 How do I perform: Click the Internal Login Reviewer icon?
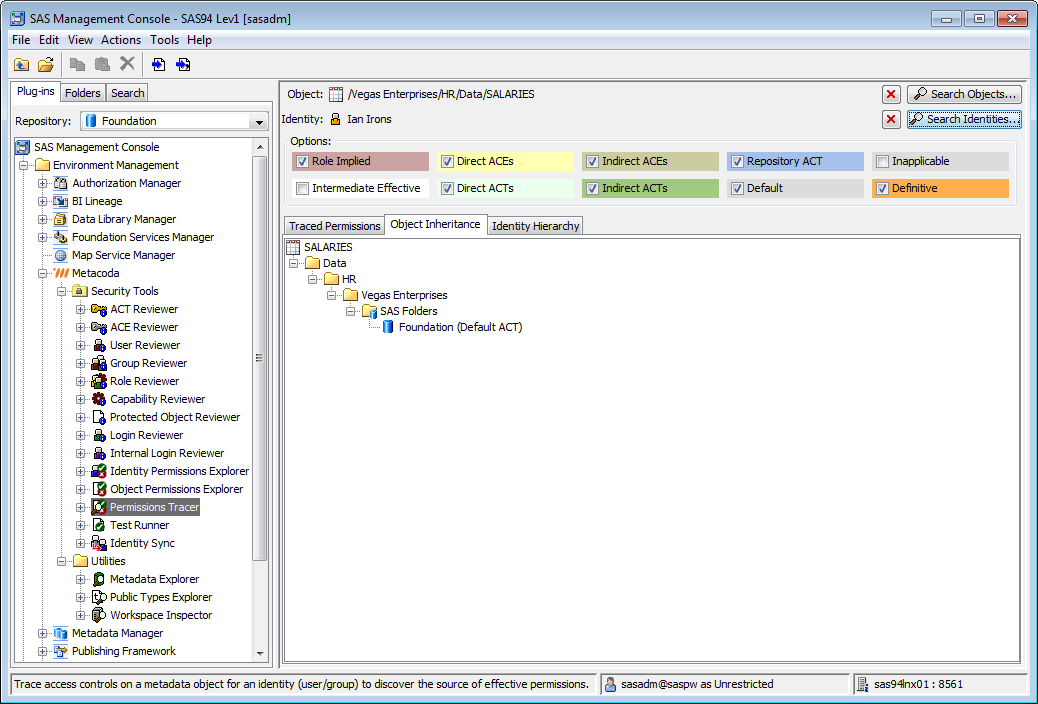99,453
